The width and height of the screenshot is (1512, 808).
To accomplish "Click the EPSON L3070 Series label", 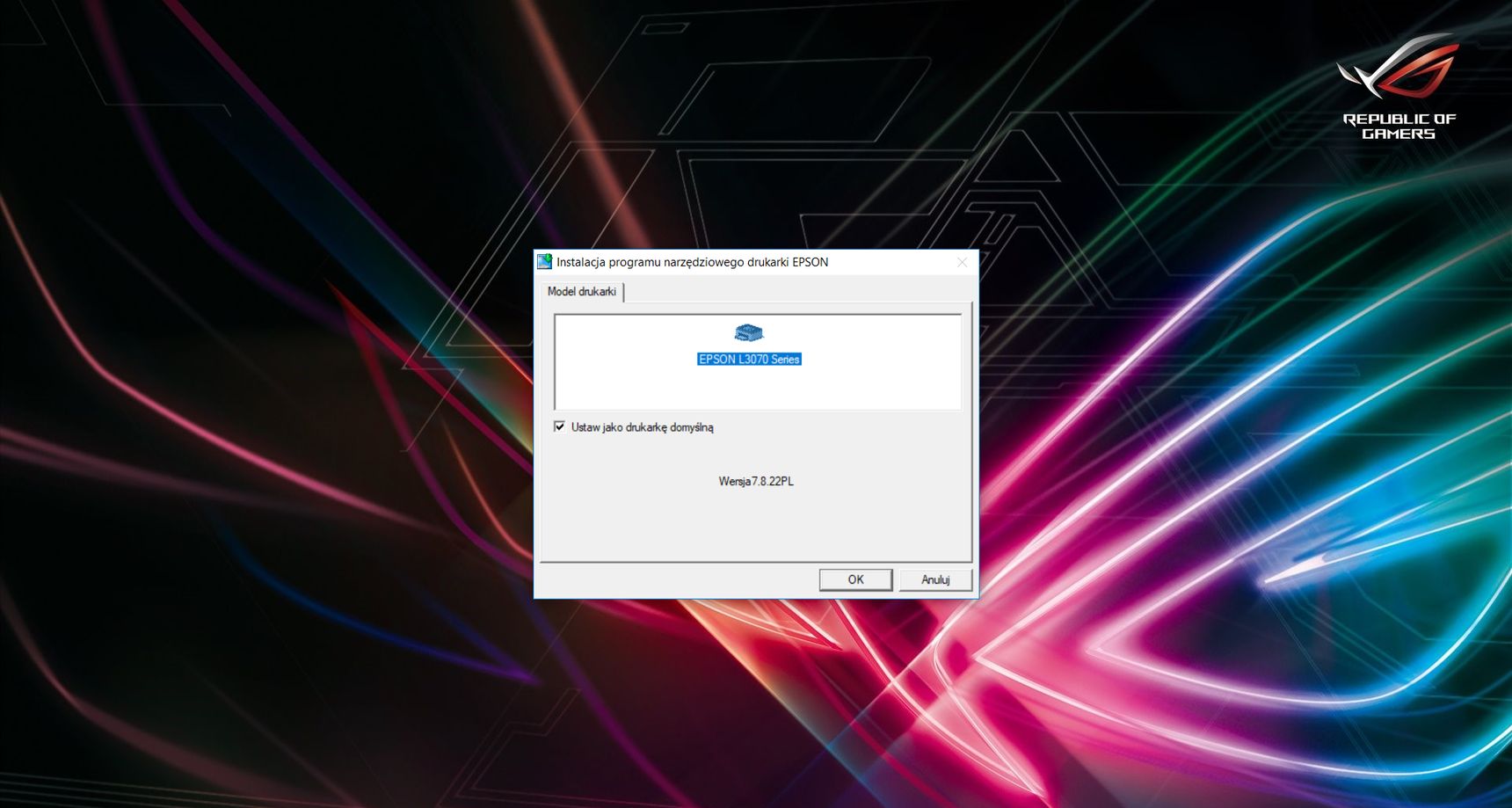I will coord(749,359).
